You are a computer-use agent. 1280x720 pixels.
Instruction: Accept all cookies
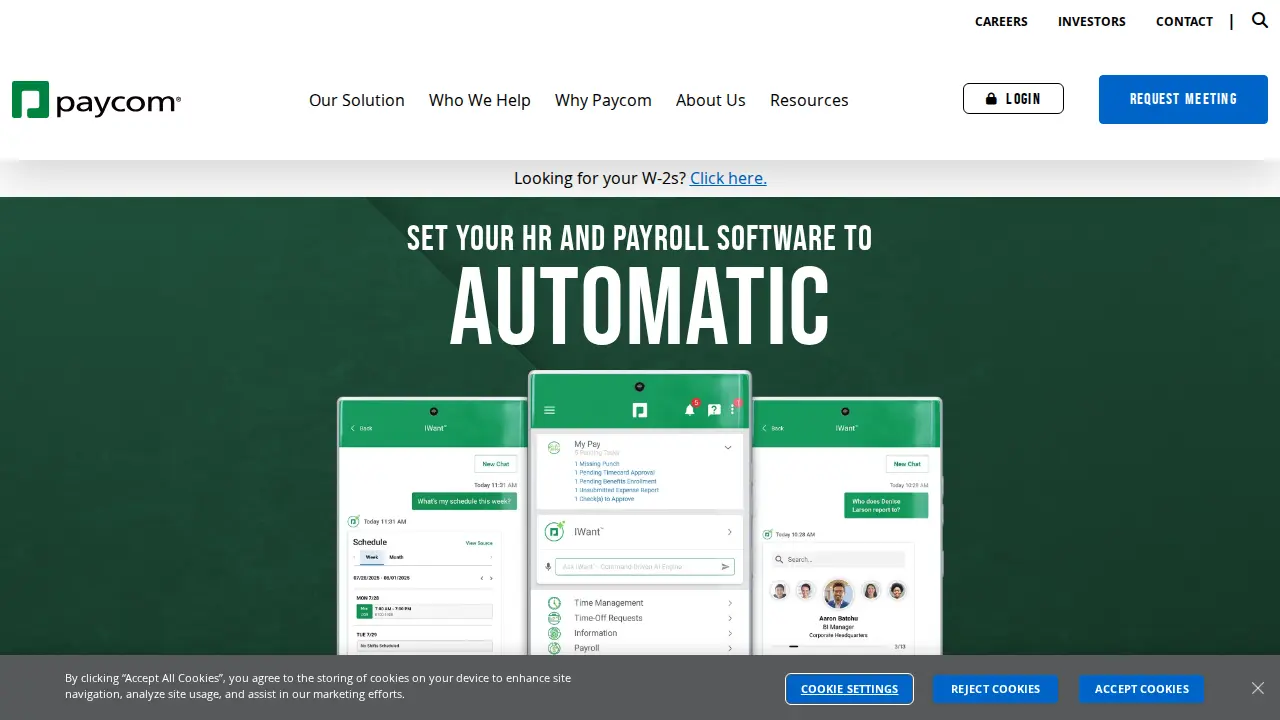[x=1141, y=689]
